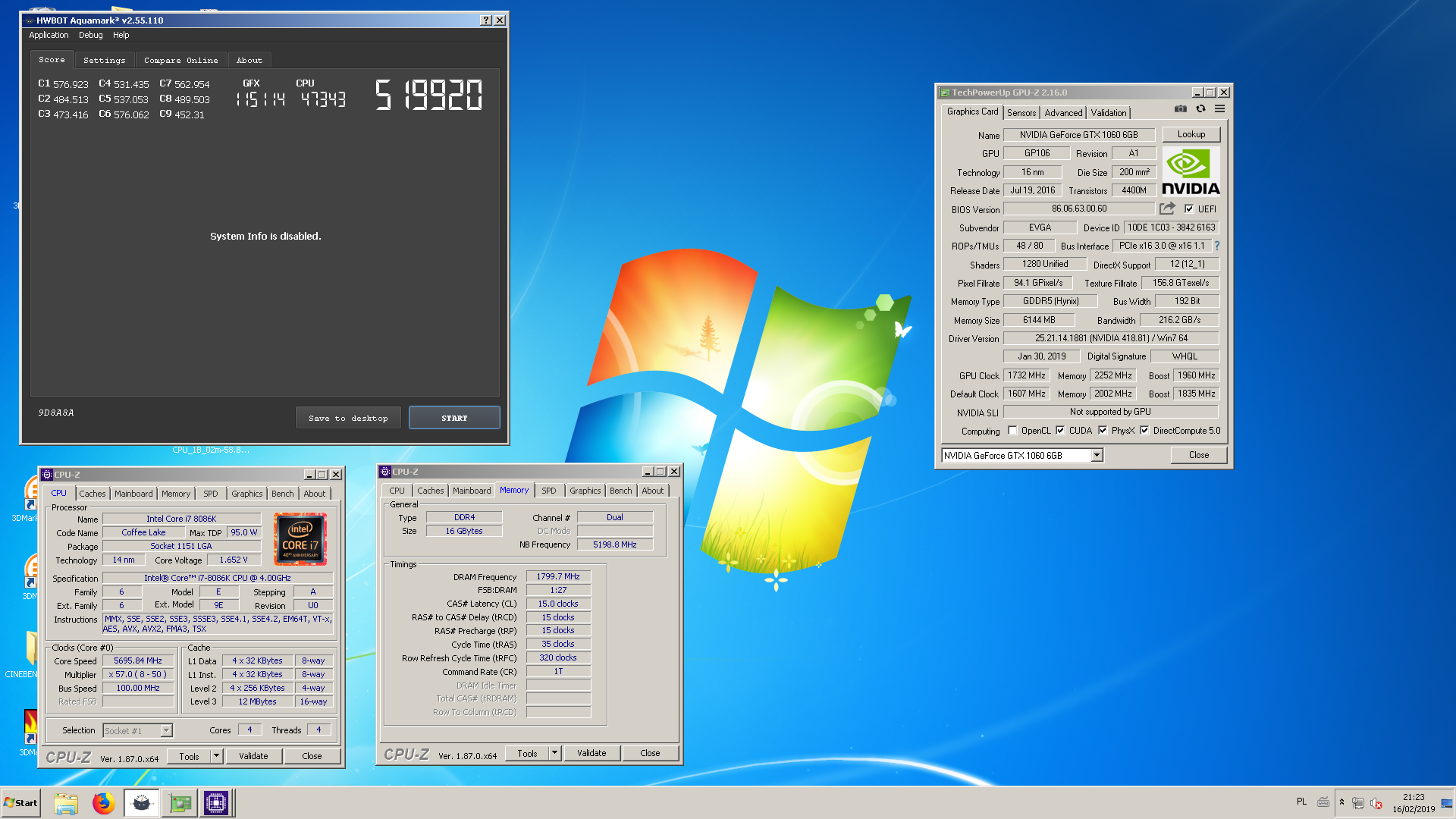Image resolution: width=1456 pixels, height=819 pixels.
Task: Click Save to desktop button
Action: 348,418
